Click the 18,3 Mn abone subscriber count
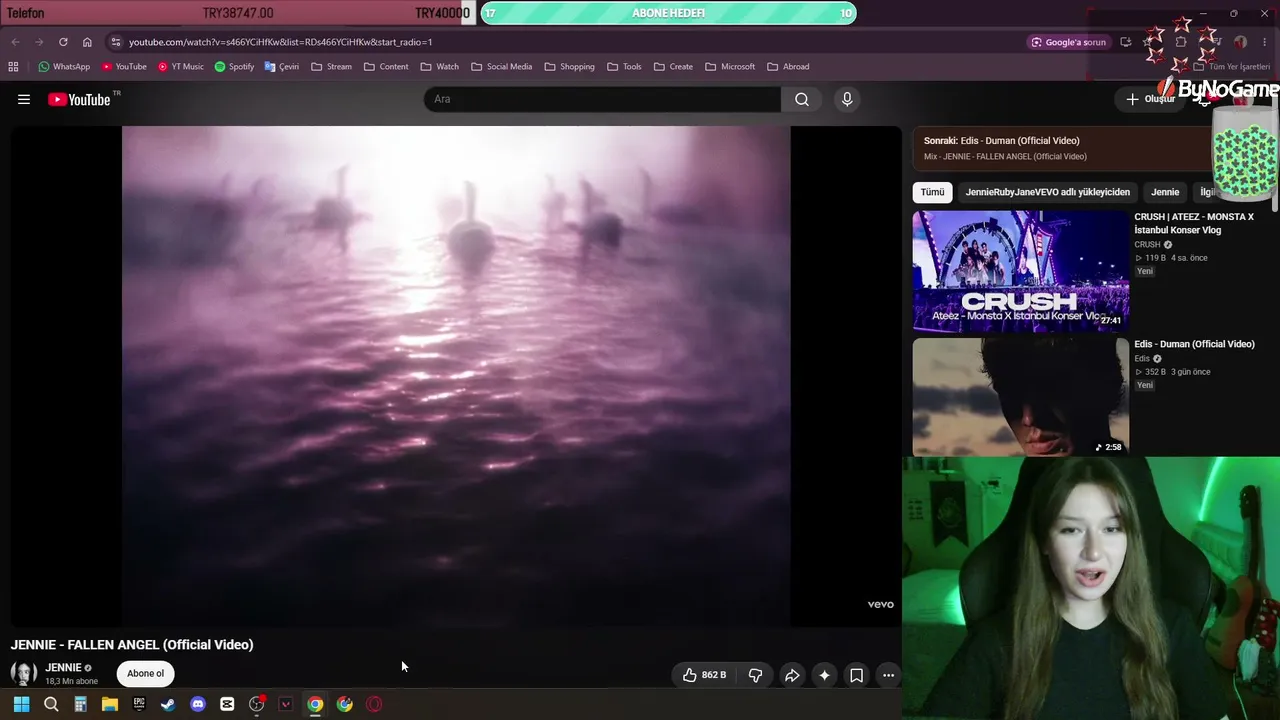The height and width of the screenshot is (720, 1280). click(72, 682)
